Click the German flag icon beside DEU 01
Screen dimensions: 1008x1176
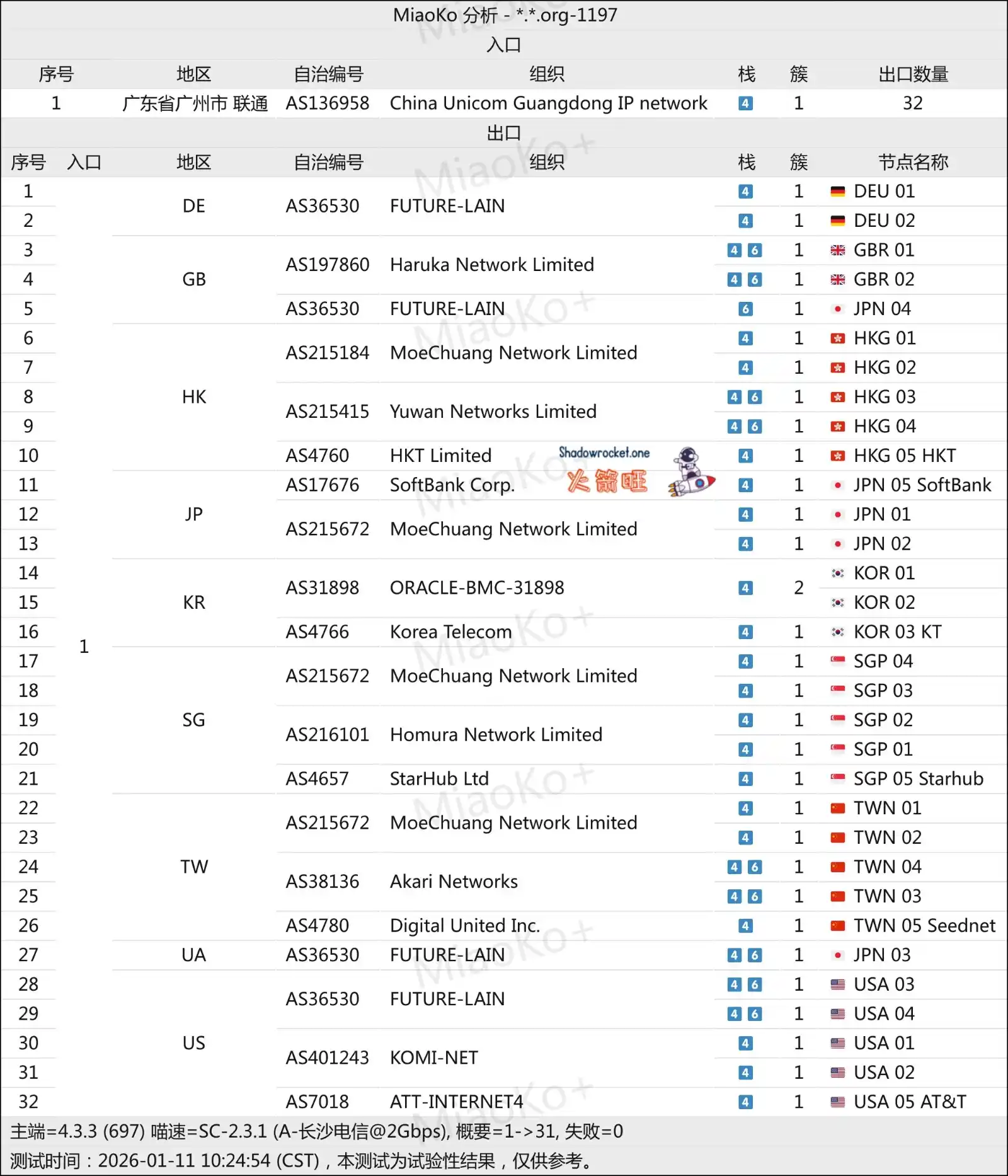tap(838, 192)
